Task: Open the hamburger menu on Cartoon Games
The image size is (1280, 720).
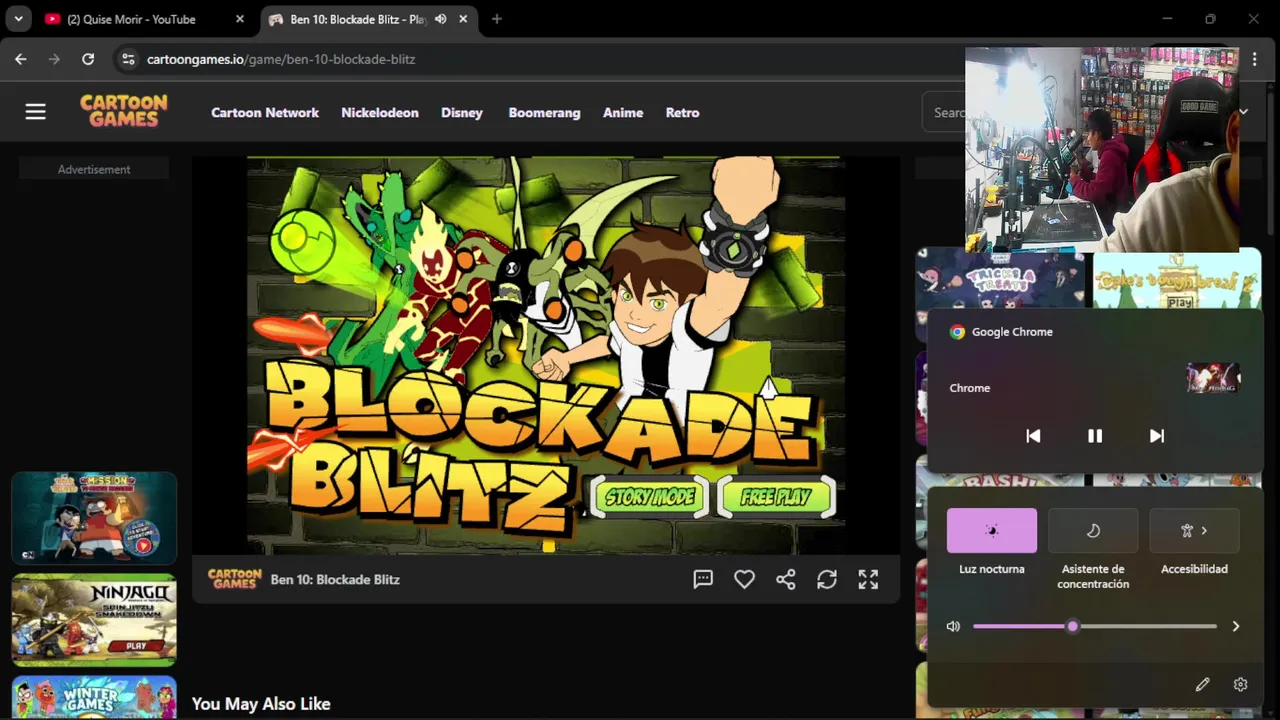Action: tap(36, 112)
